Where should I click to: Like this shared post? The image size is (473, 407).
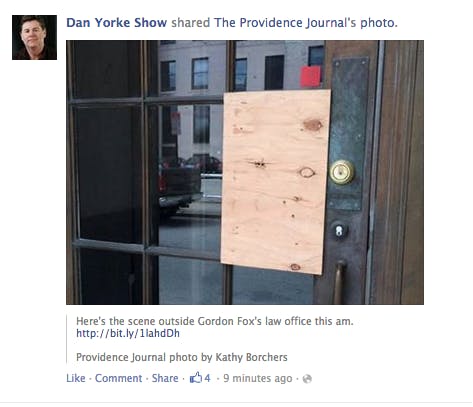click(76, 378)
